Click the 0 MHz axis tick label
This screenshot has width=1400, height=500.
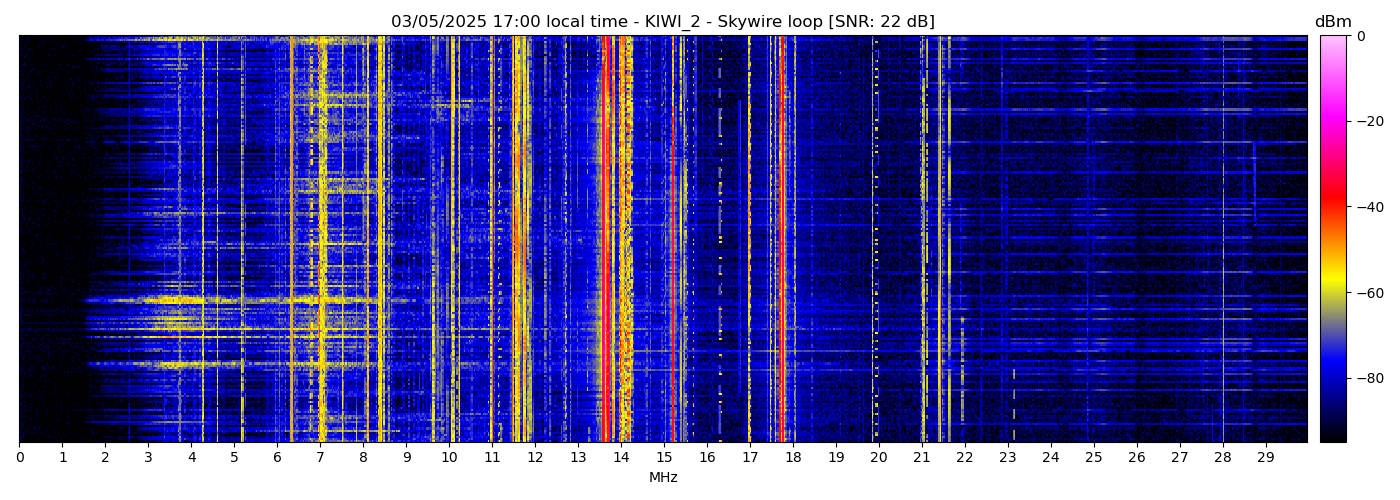click(x=19, y=458)
